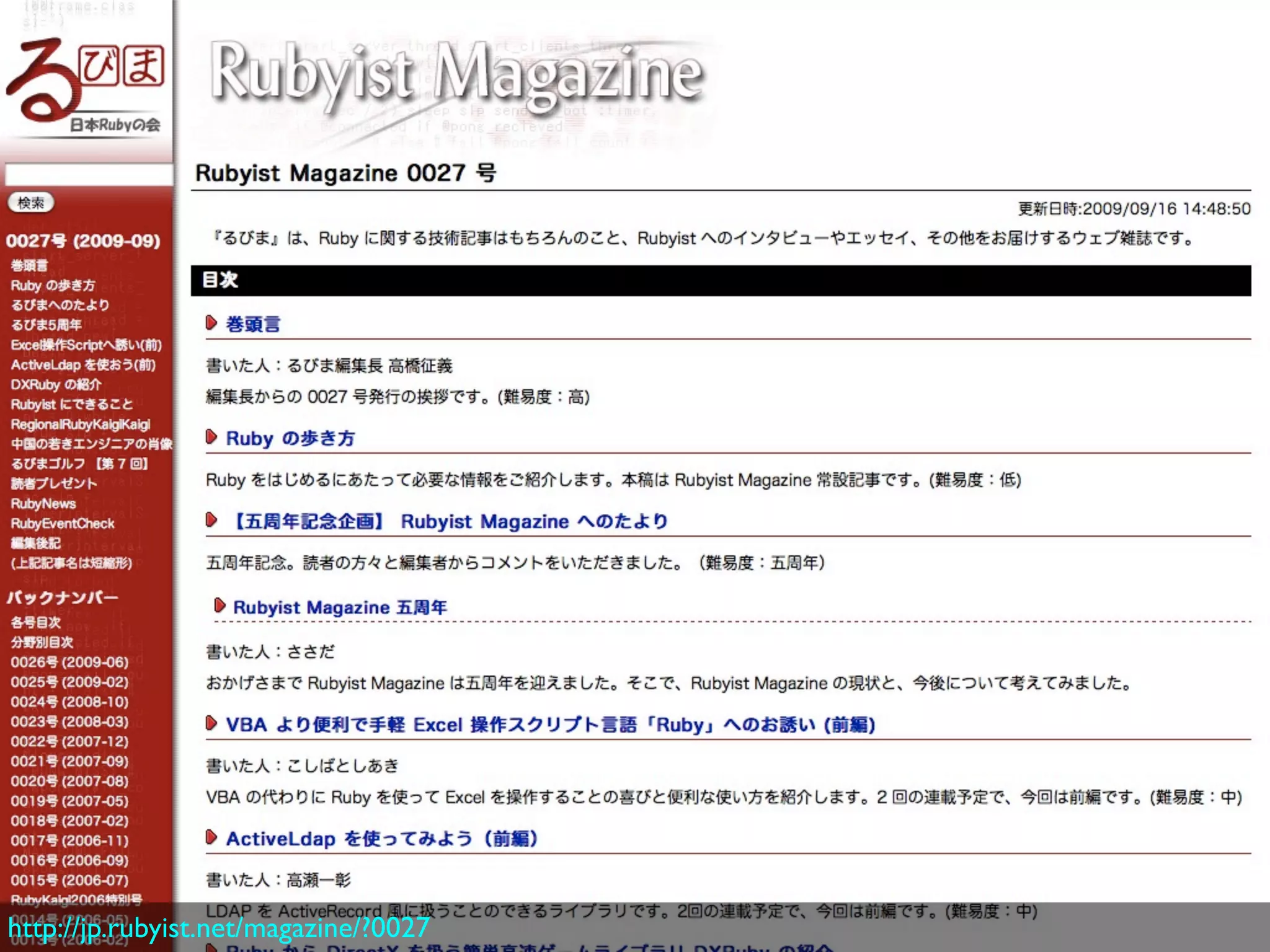Open back issue 0020号 (2007-08)
The image size is (1270, 952).
tap(69, 781)
